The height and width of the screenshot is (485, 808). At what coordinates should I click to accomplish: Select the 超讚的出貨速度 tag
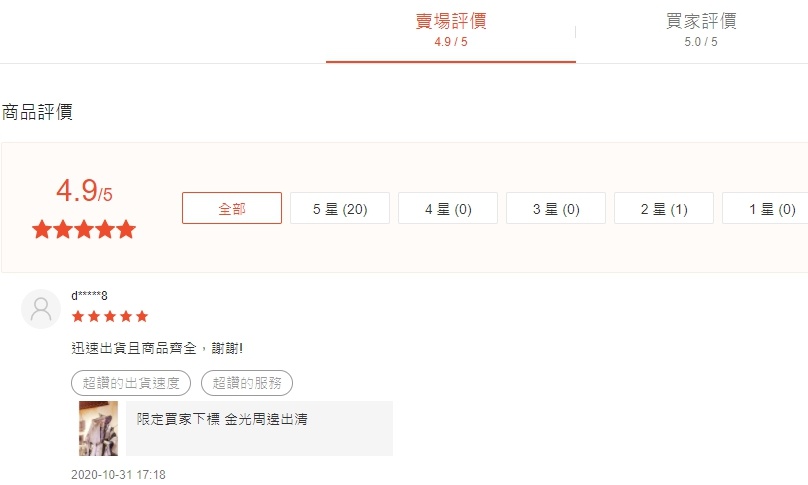tap(131, 383)
